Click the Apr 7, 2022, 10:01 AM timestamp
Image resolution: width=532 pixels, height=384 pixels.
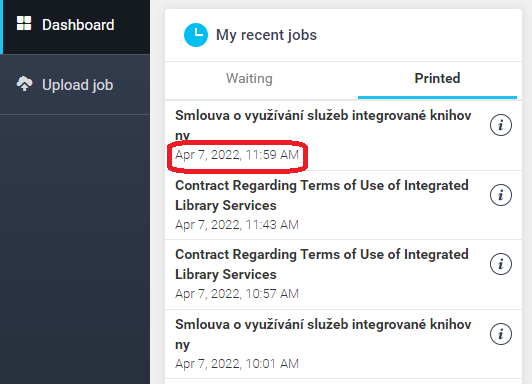click(237, 364)
